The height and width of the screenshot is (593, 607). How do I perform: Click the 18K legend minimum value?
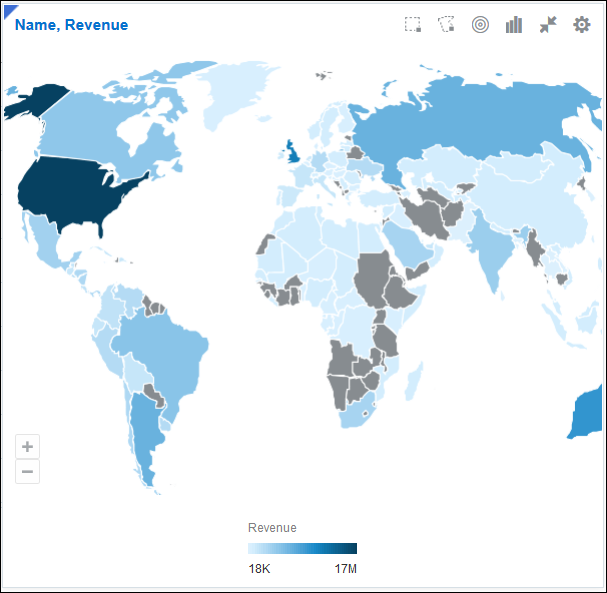(259, 569)
